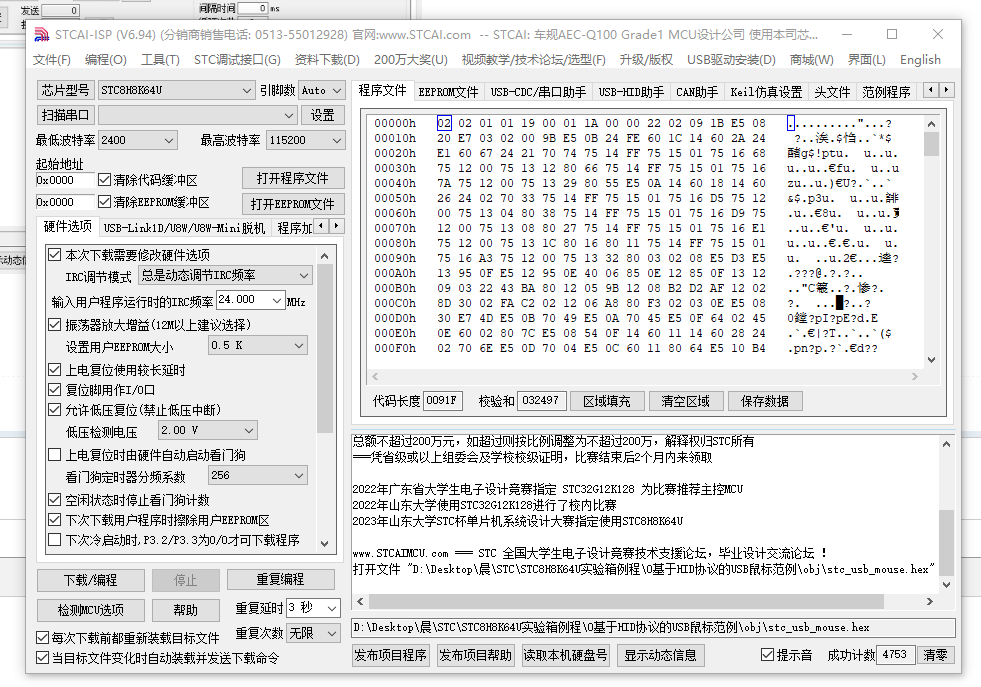
Task: Switch to Keil仿真设置 tab
Action: 766,92
